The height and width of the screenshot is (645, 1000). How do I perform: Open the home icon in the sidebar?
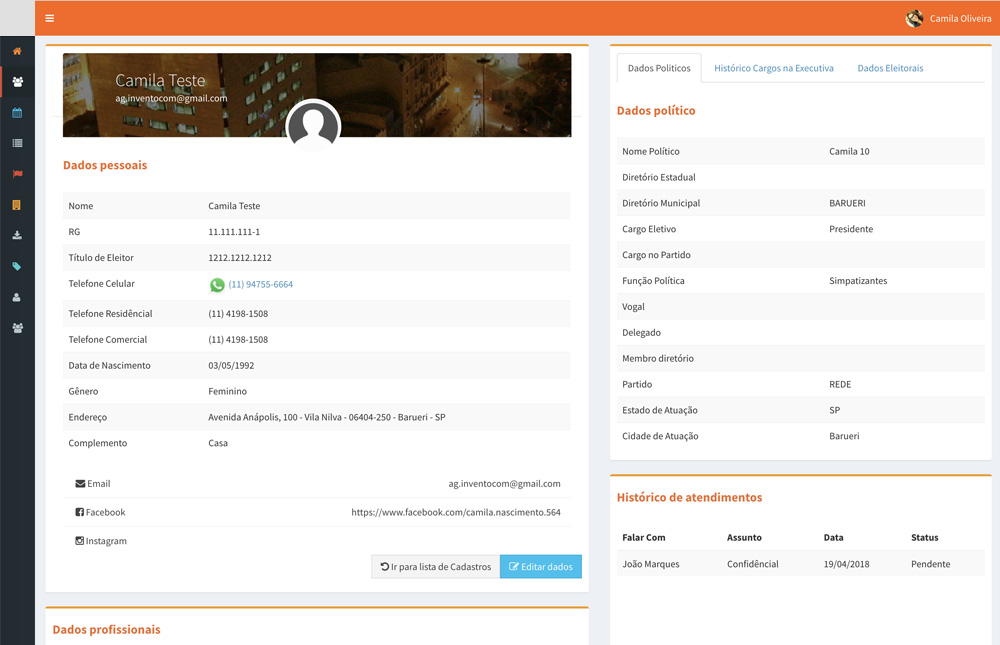17,51
